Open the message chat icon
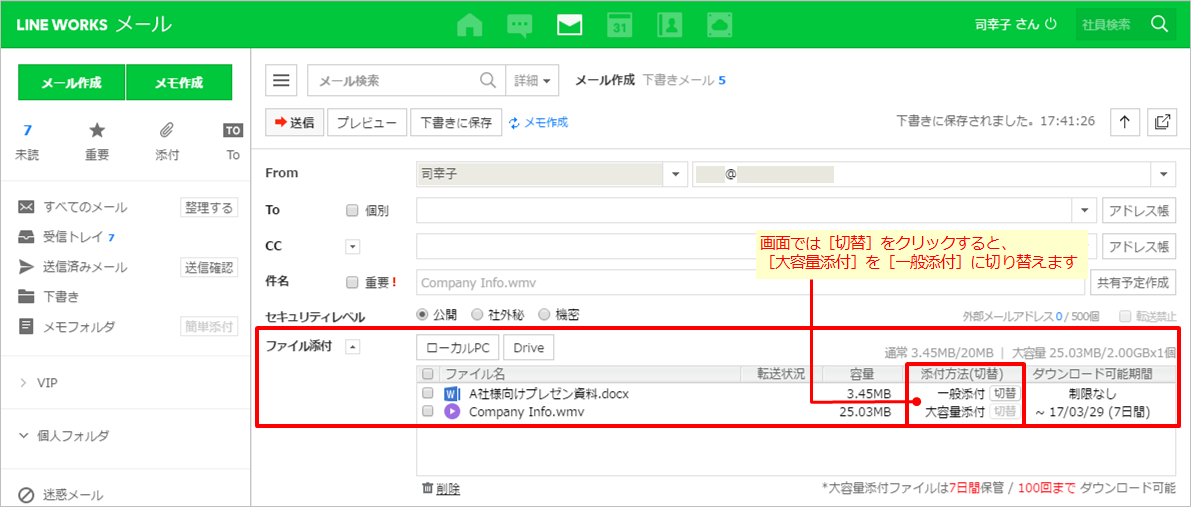The height and width of the screenshot is (507, 1191). pos(519,25)
